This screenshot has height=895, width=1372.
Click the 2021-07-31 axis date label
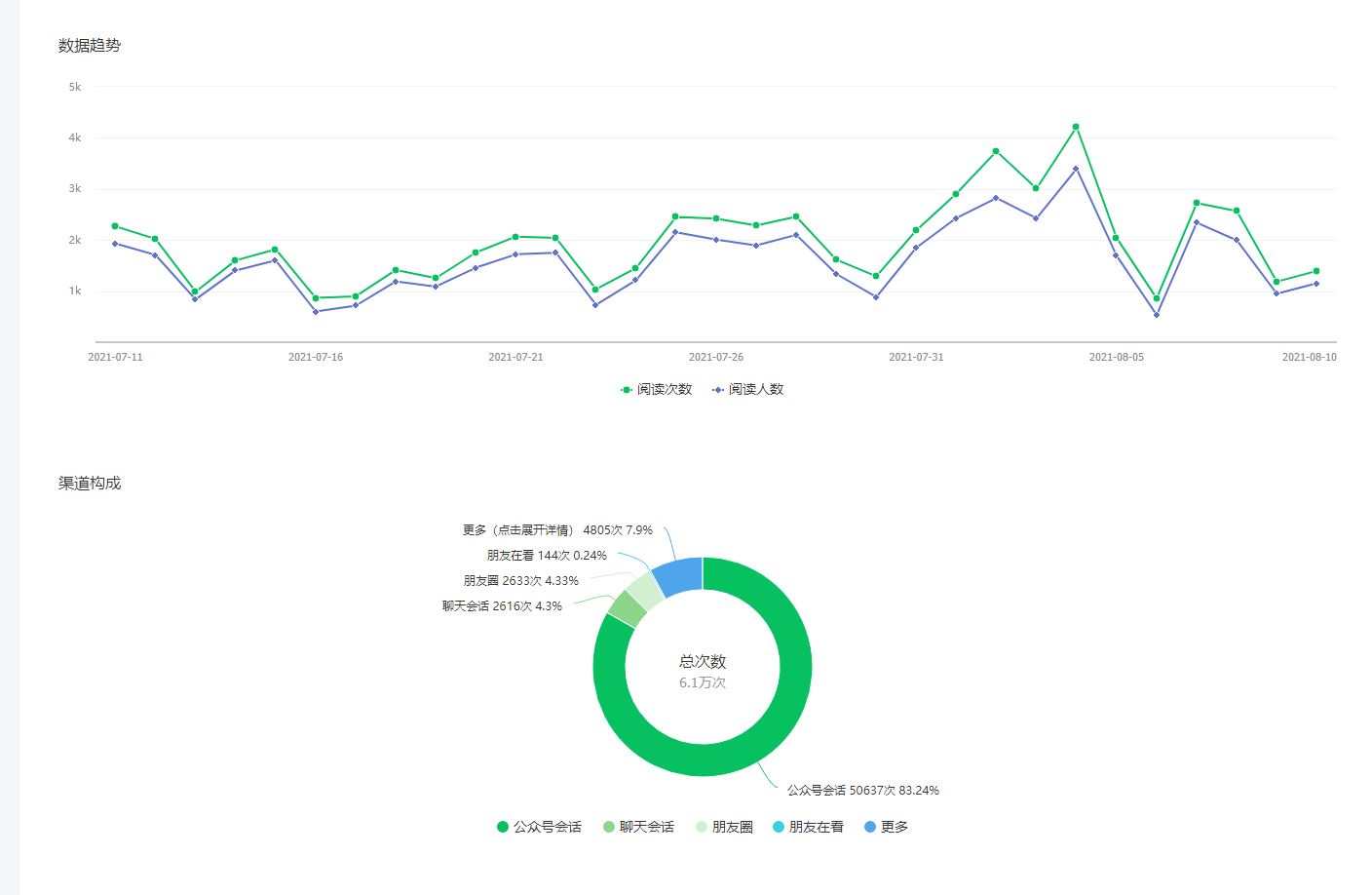pos(916,357)
